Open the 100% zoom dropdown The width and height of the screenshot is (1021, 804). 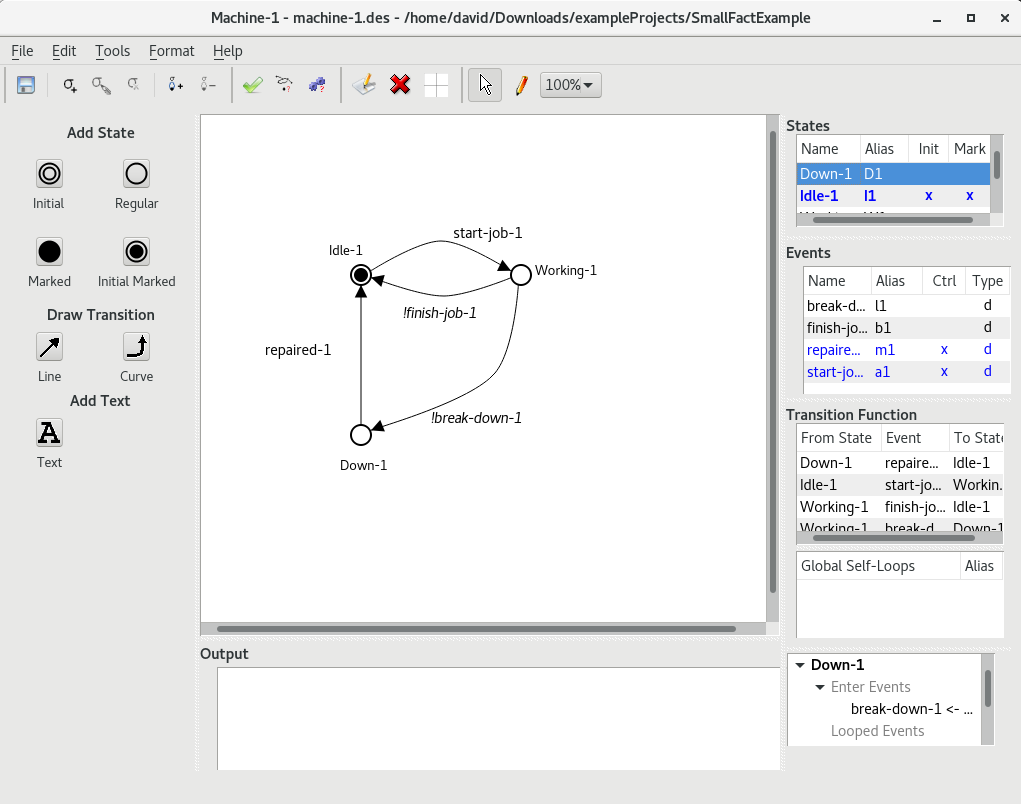coord(570,85)
